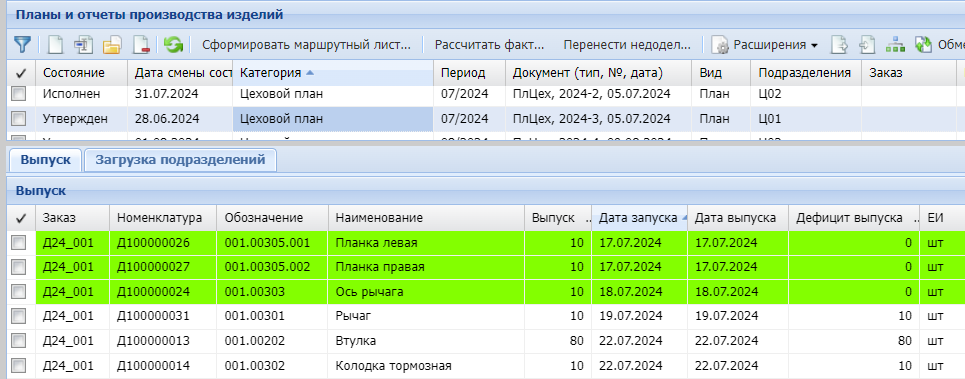Click Сформировать маршрутный лист button
The width and height of the screenshot is (965, 379).
306,45
